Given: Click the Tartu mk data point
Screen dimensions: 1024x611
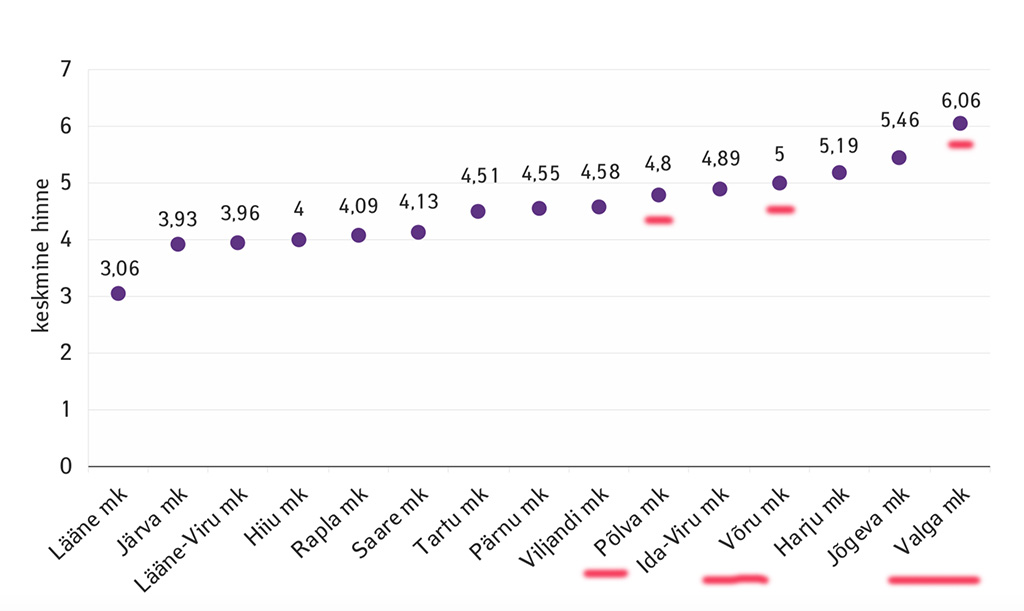Looking at the screenshot, I should (x=478, y=211).
